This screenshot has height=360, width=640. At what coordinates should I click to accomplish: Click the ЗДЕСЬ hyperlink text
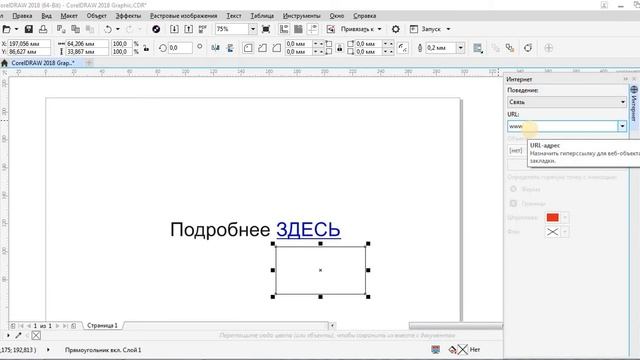(308, 229)
